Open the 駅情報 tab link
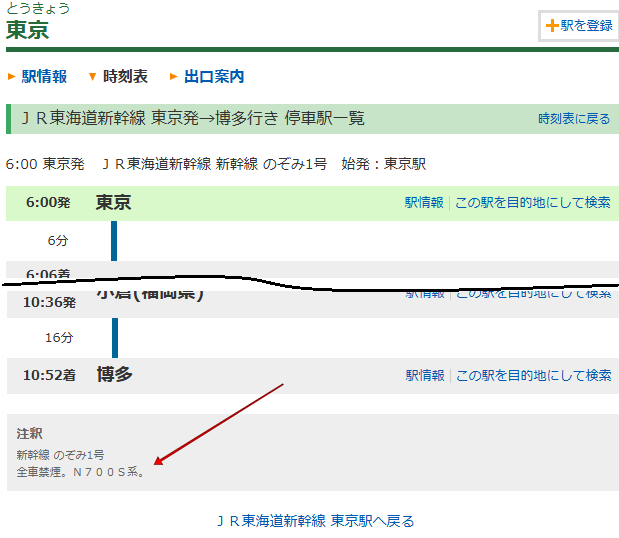The width and height of the screenshot is (619, 538). coord(44,76)
